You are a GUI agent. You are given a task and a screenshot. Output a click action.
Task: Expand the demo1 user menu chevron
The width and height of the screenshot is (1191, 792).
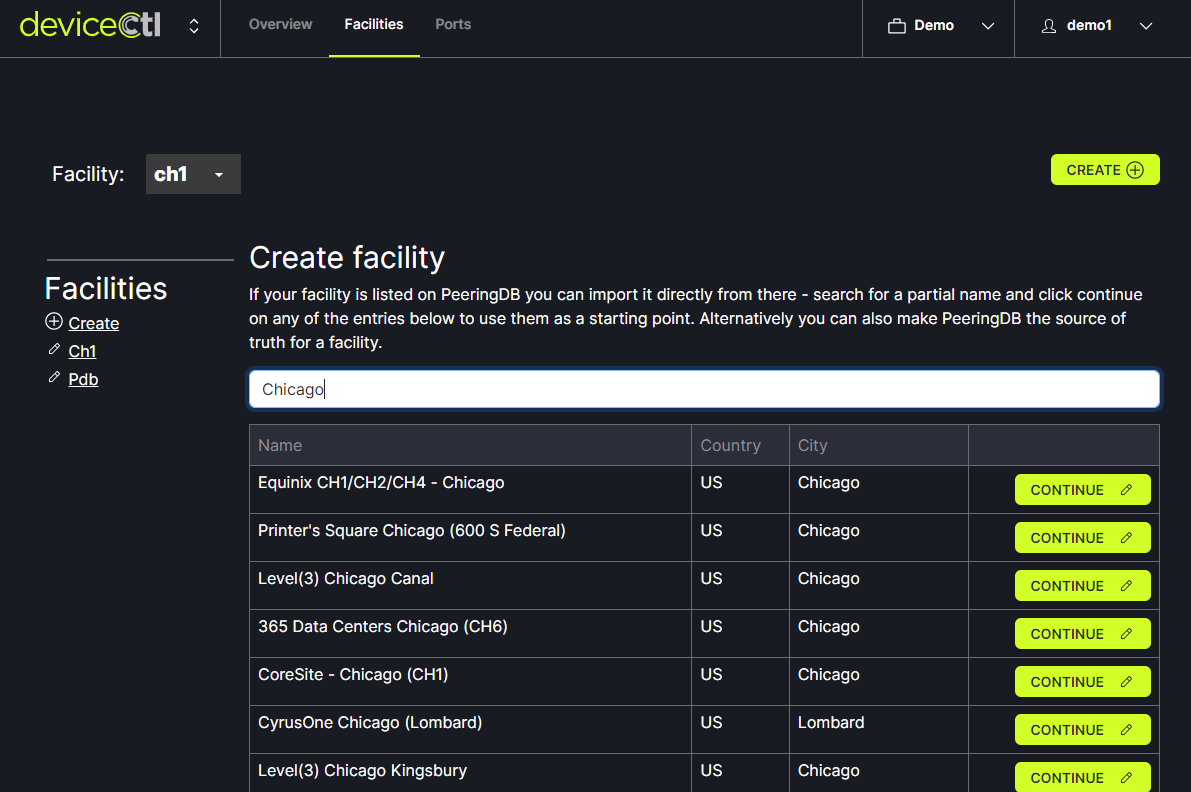pos(1146,26)
